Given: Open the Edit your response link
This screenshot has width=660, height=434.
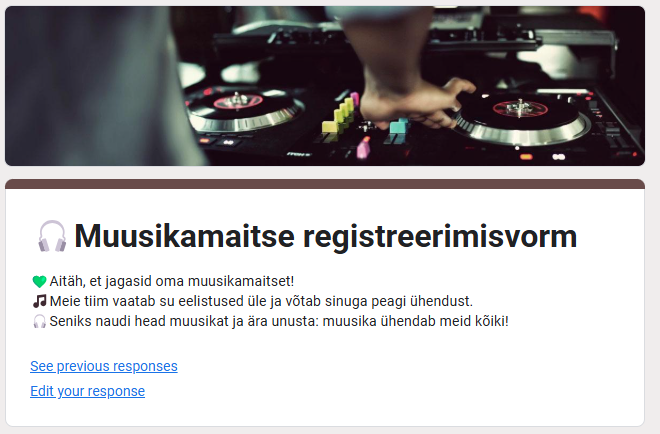Looking at the screenshot, I should point(88,391).
